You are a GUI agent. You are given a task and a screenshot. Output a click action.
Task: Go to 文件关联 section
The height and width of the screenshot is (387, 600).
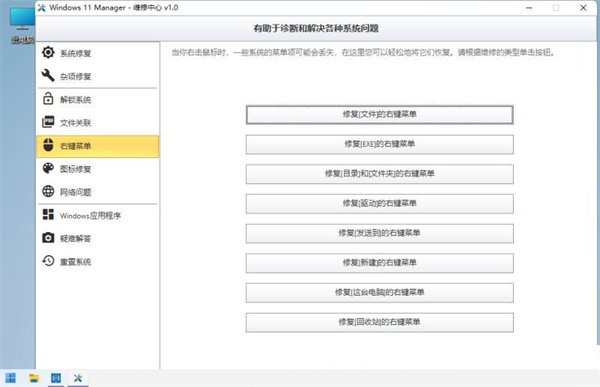pyautogui.click(x=98, y=122)
